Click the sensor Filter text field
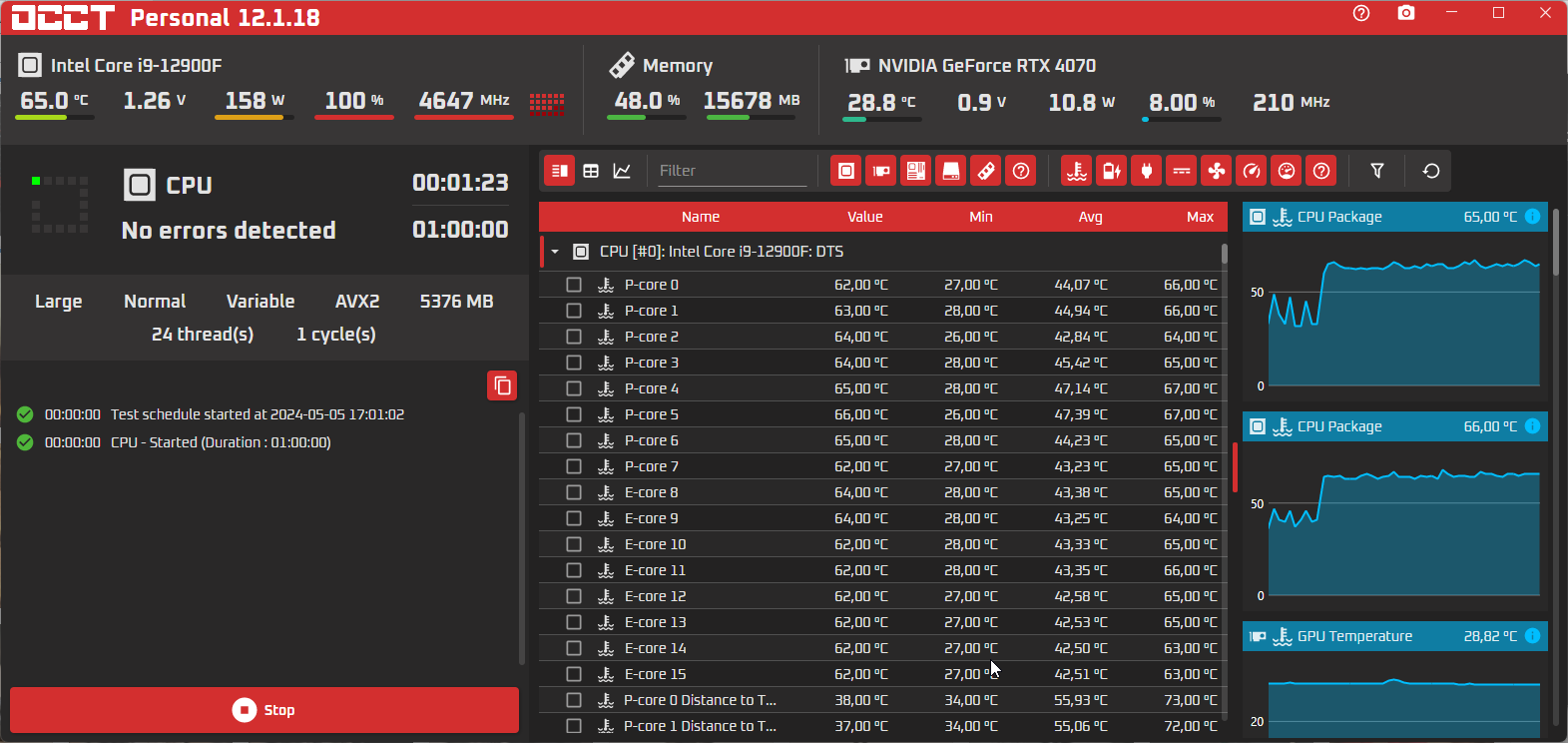Viewport: 1568px width, 743px height. (x=731, y=171)
